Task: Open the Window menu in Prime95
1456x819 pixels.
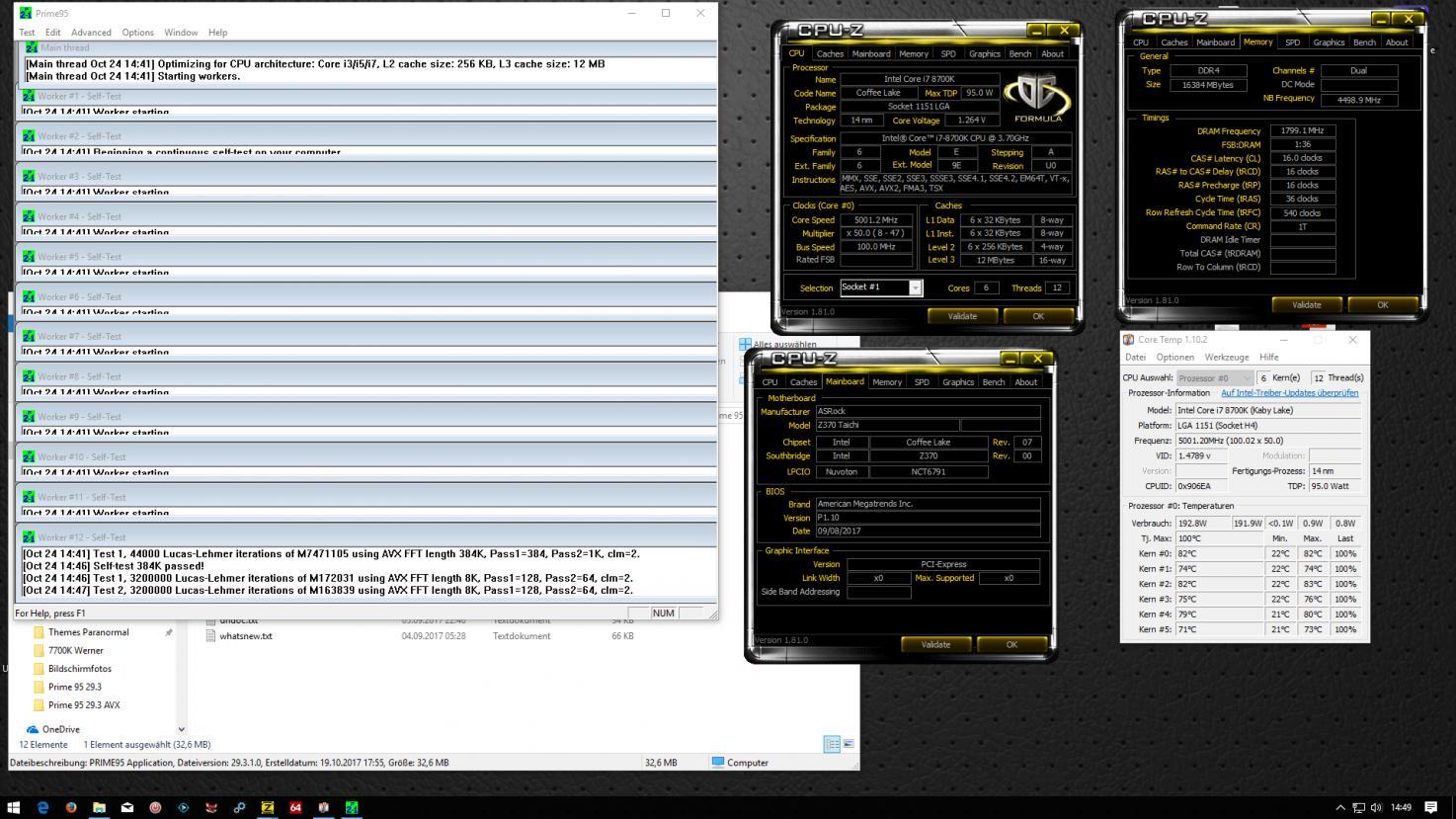Action: pos(181,33)
